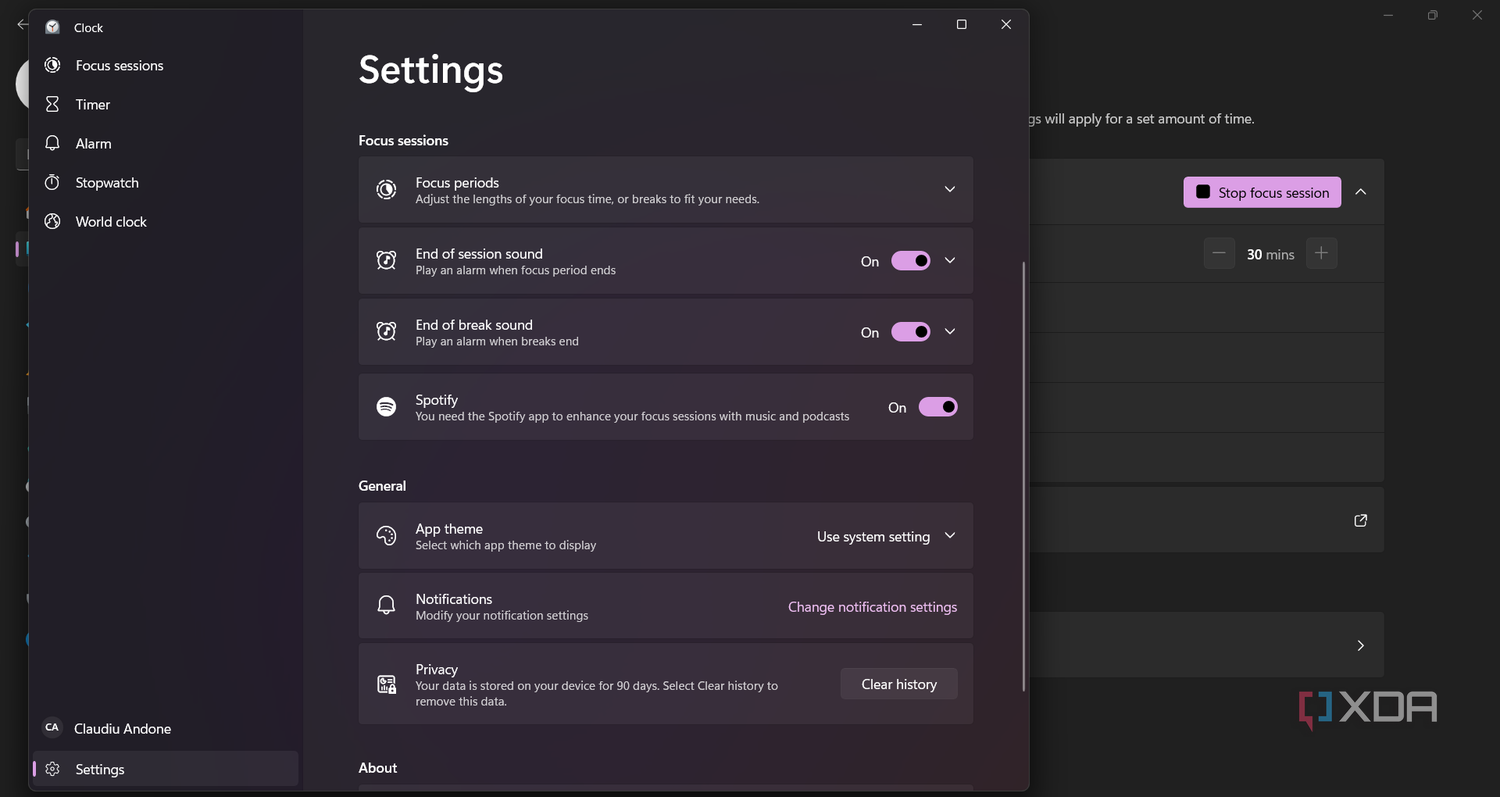
Task: Click Stop focus session button
Action: coord(1262,192)
